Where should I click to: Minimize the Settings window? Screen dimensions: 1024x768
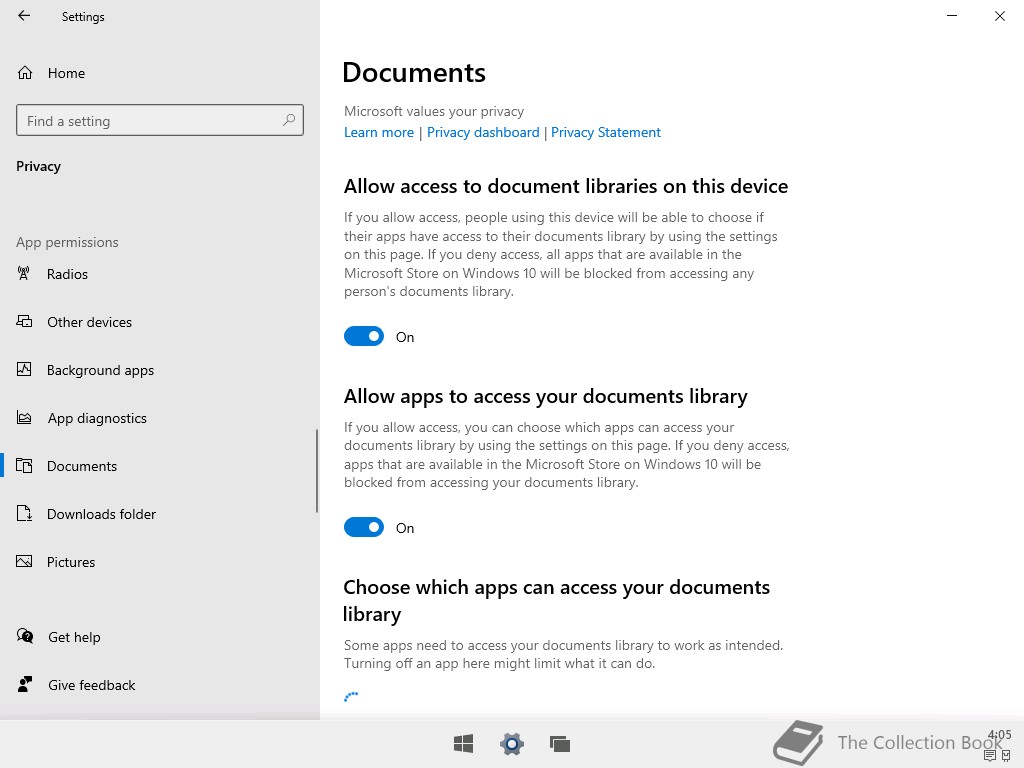click(952, 16)
